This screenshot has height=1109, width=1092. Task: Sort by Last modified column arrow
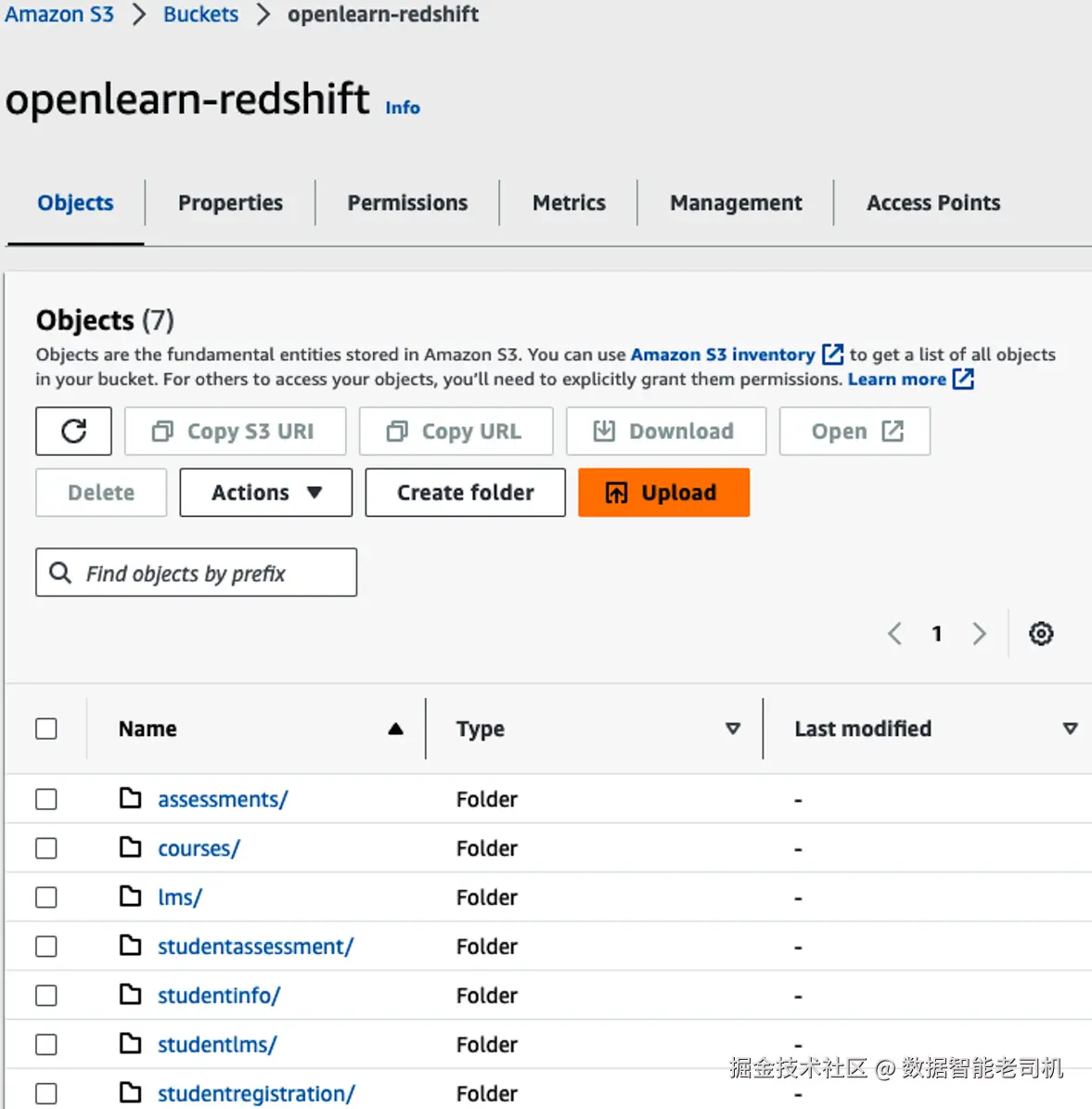[1070, 729]
